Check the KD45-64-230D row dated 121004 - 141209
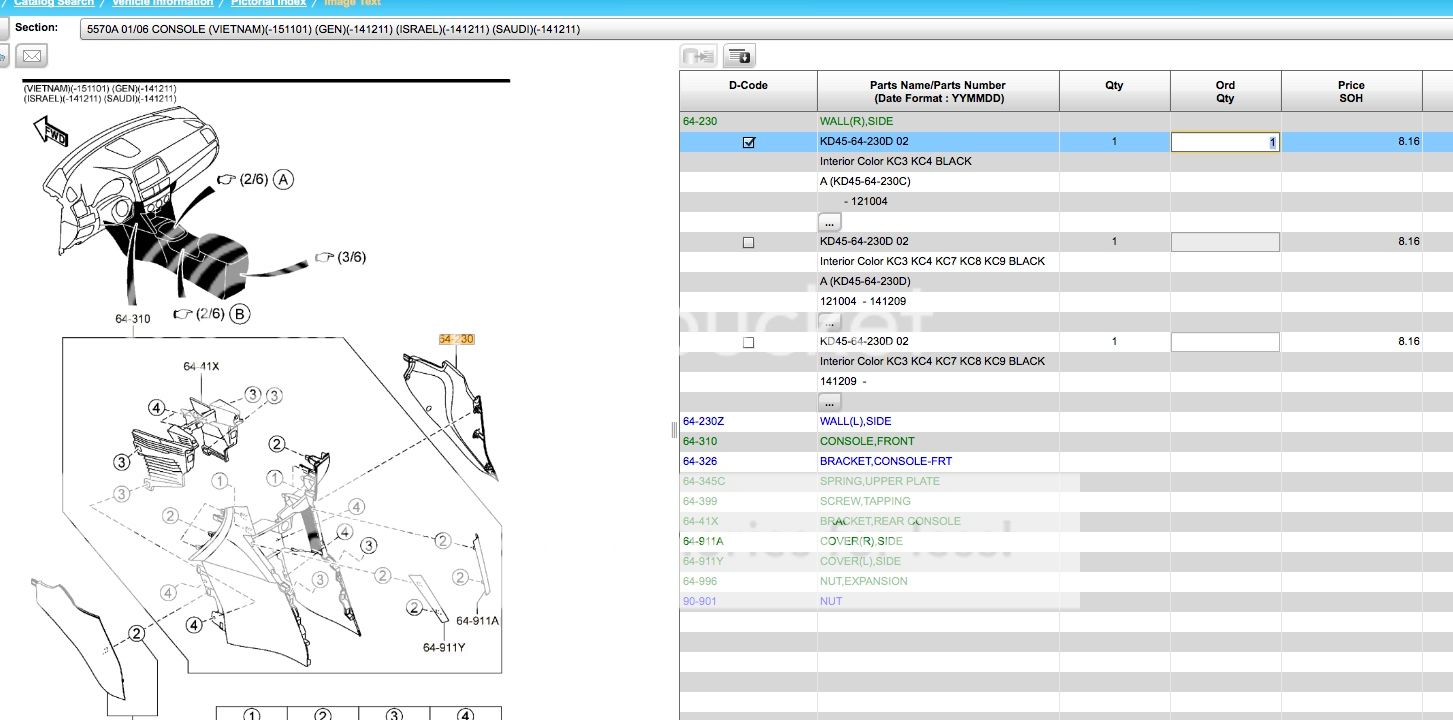Viewport: 1453px width, 720px height. click(749, 243)
